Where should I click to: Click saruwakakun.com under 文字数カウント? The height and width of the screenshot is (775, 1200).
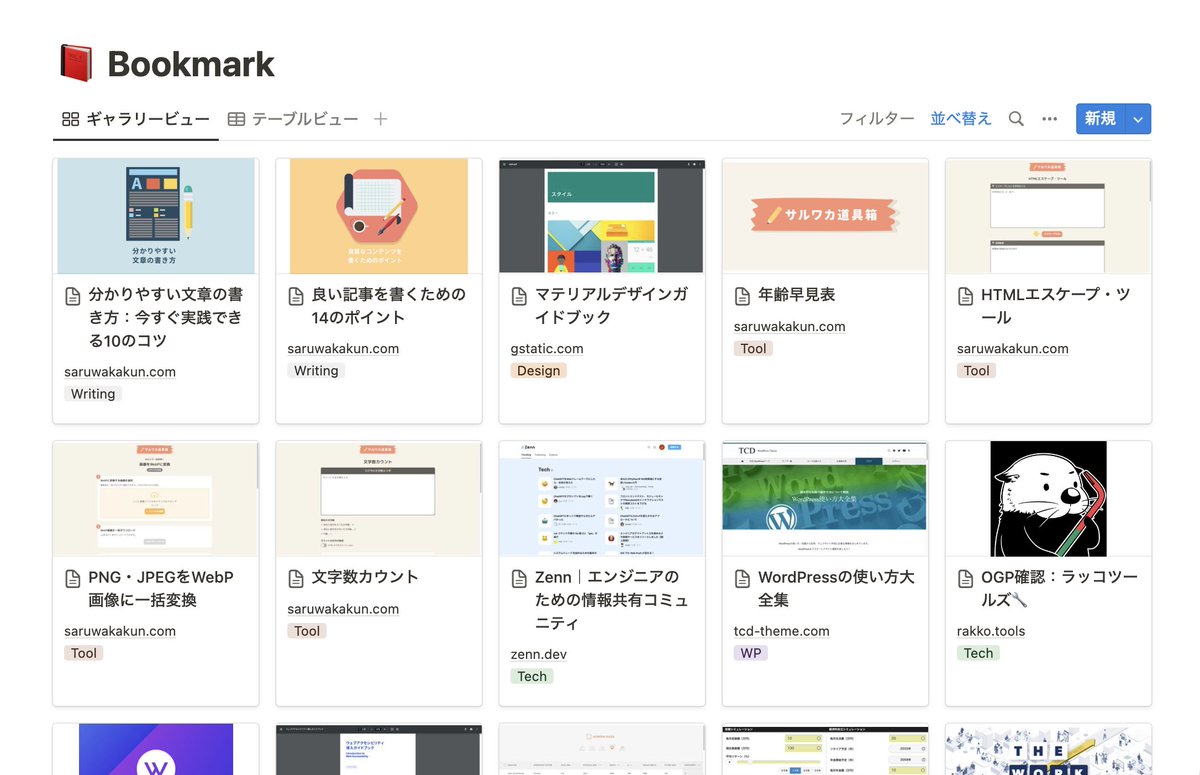coord(343,609)
